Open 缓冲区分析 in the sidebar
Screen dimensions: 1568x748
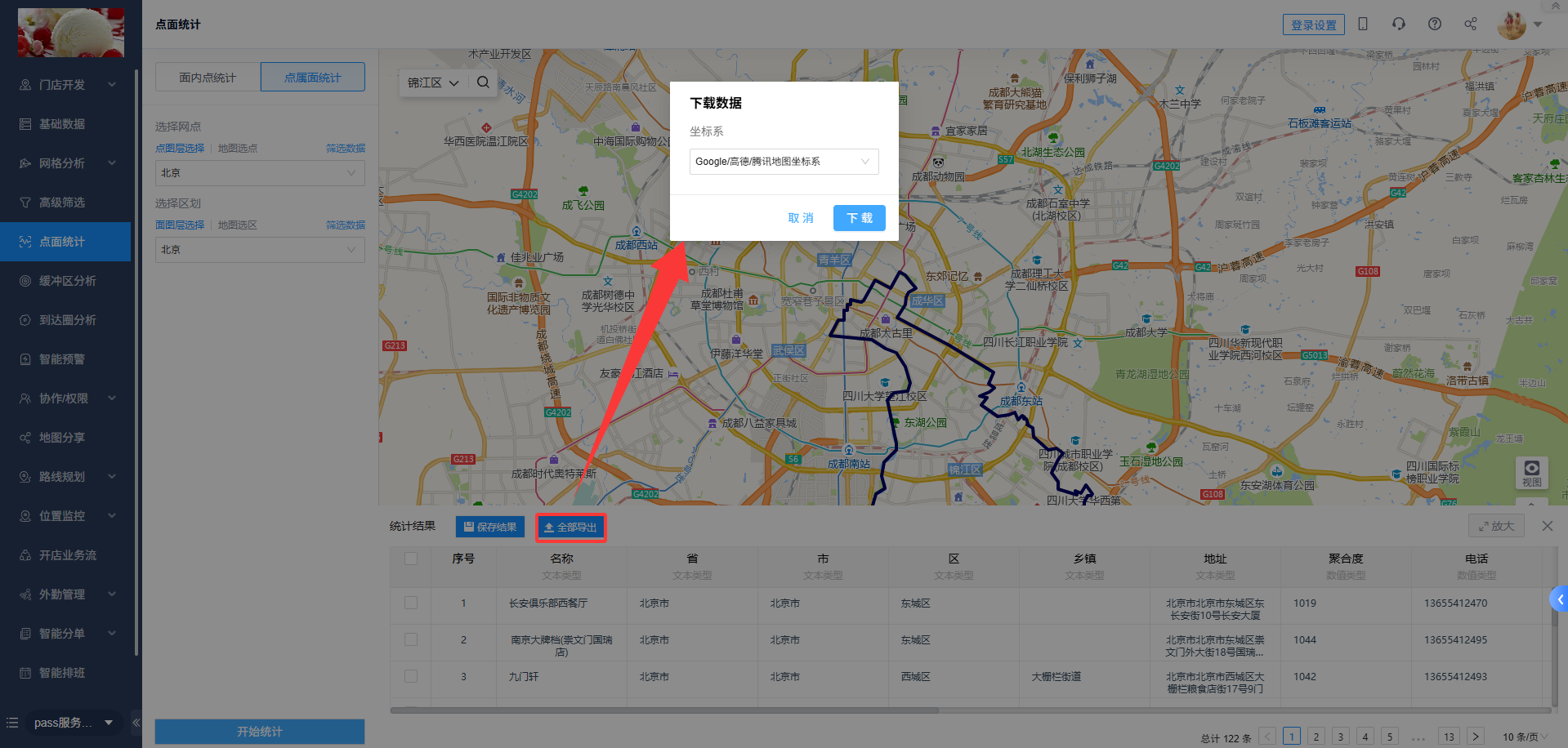coord(67,281)
